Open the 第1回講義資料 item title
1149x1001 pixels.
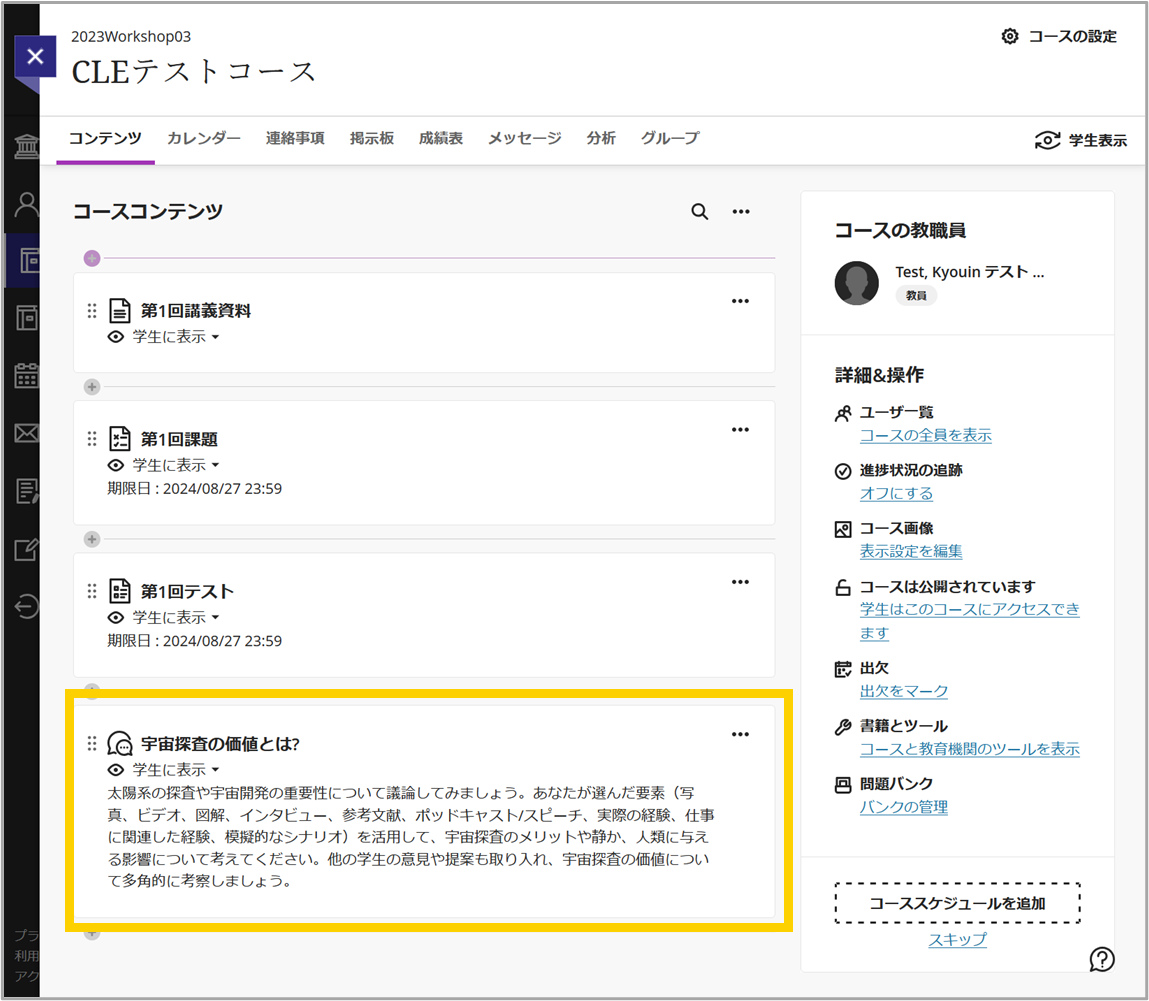196,311
